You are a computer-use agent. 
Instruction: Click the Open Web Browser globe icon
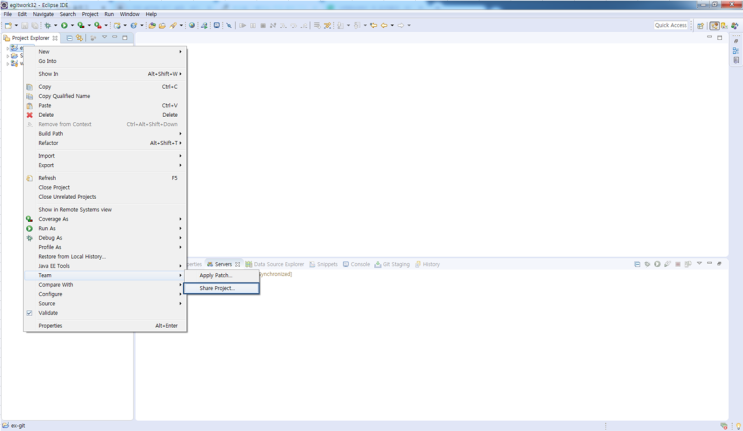coord(192,26)
